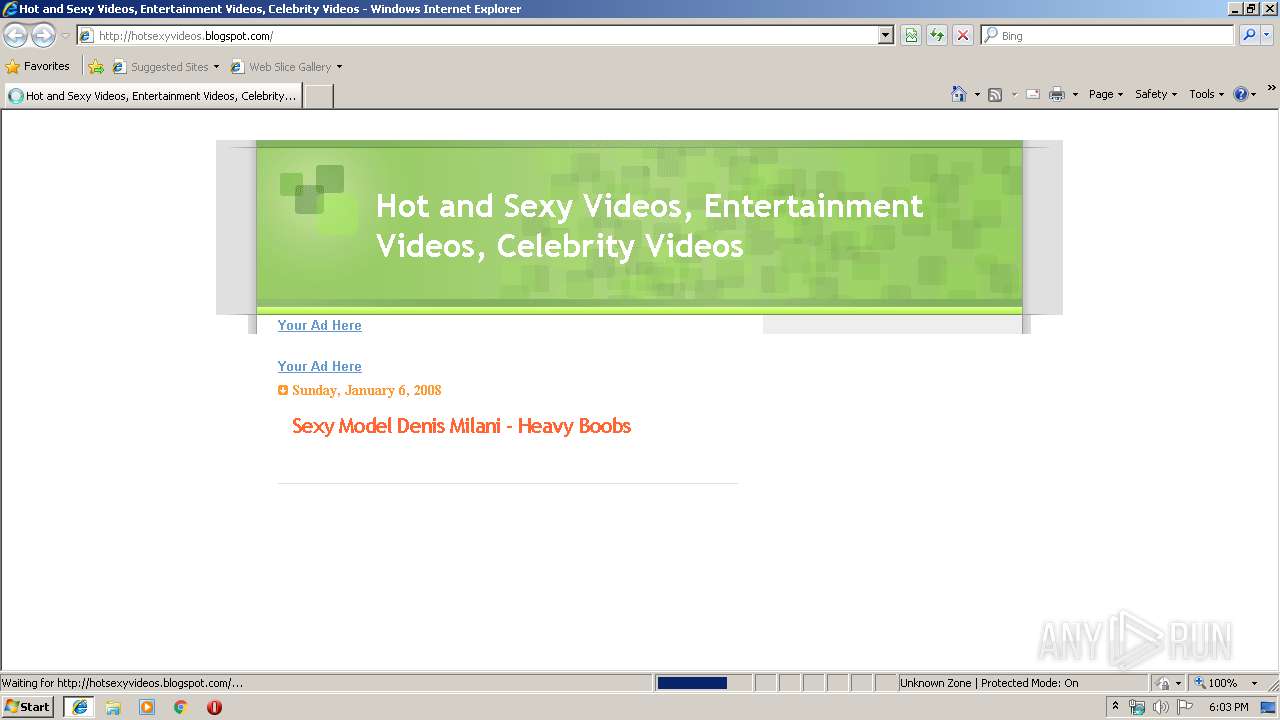Click the Help question mark icon
This screenshot has height=720, width=1280.
[x=1241, y=94]
